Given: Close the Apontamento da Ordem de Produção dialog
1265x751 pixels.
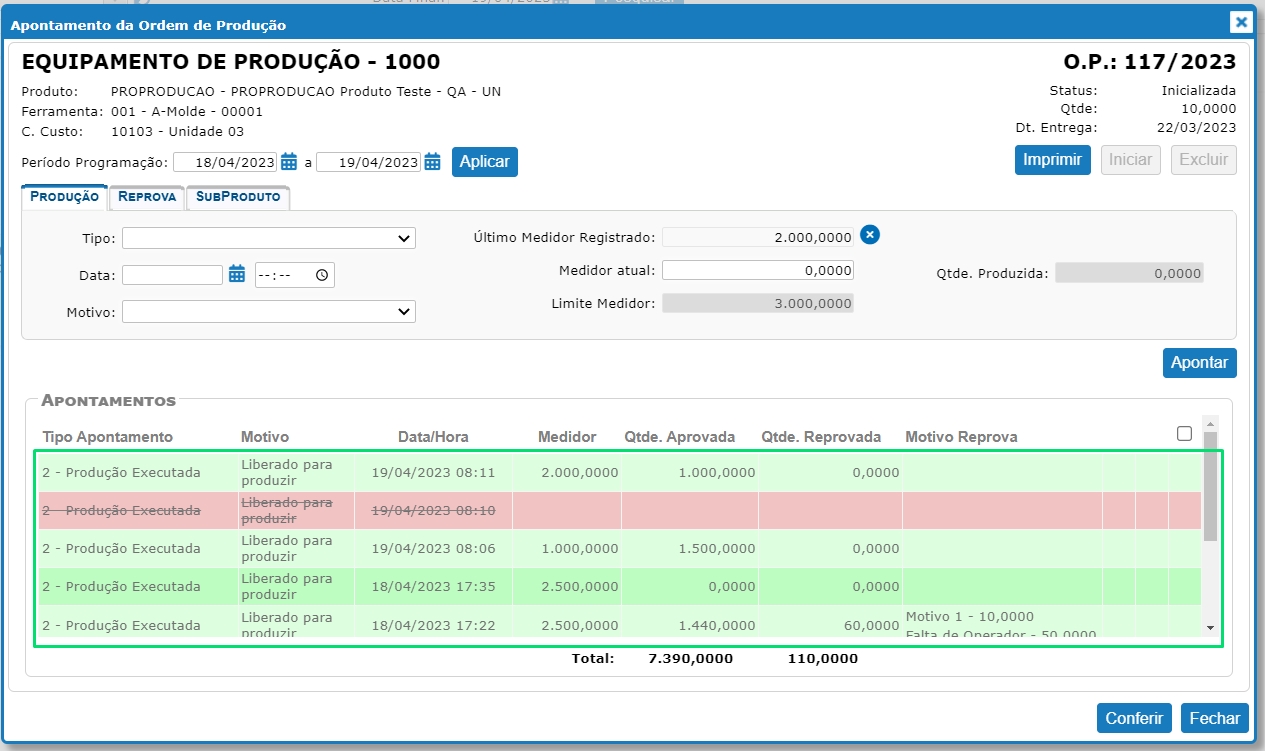Looking at the screenshot, I should (x=1240, y=21).
